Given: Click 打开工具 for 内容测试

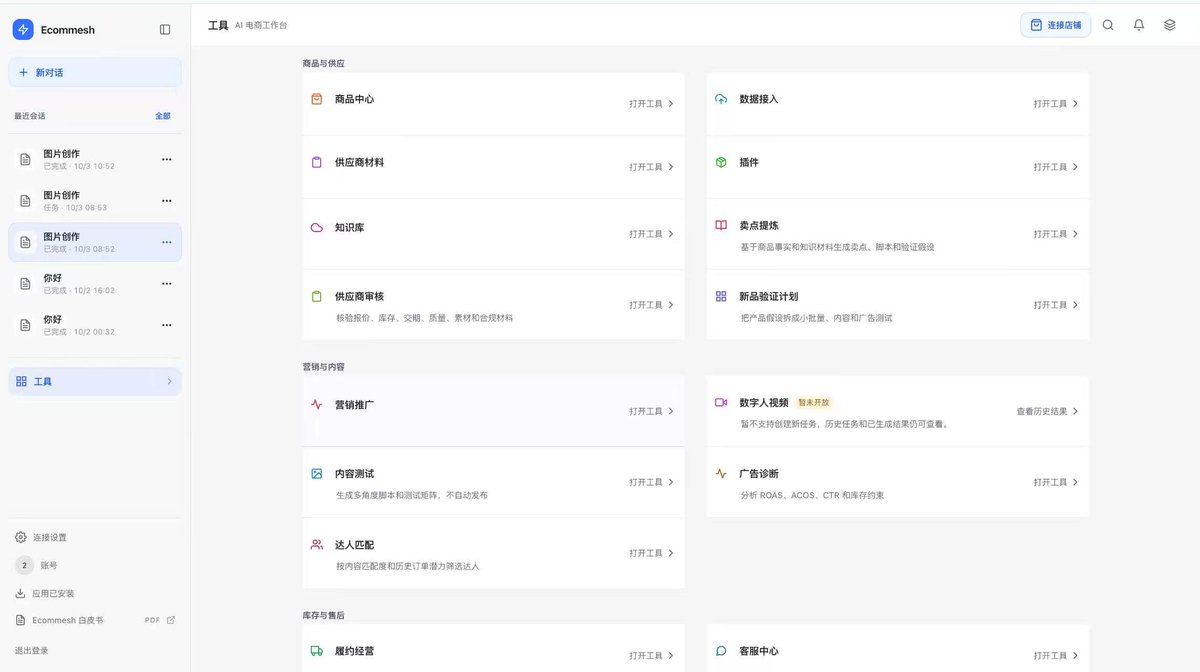Looking at the screenshot, I should pyautogui.click(x=646, y=482).
